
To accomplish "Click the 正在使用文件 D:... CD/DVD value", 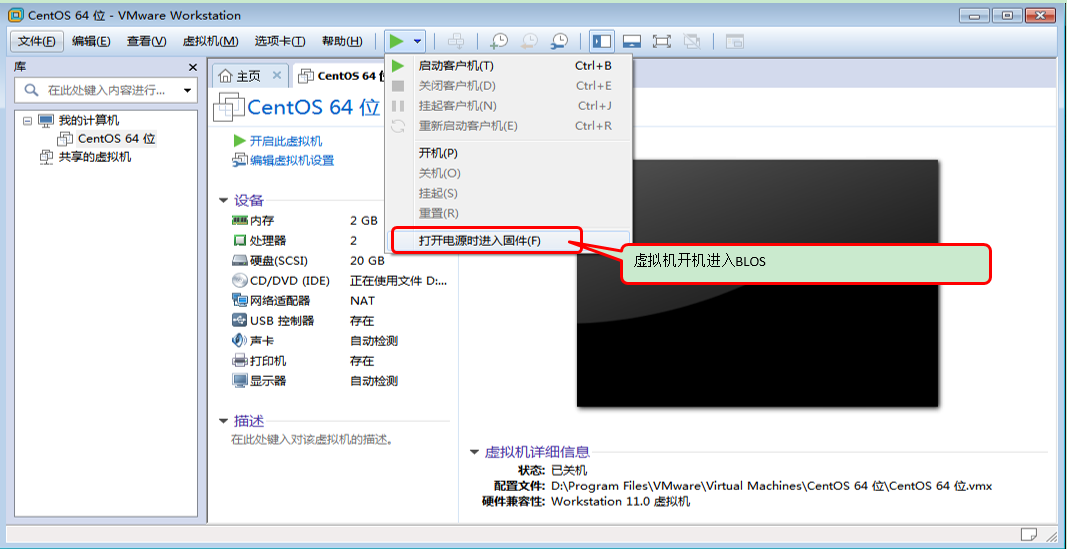I will coord(399,280).
